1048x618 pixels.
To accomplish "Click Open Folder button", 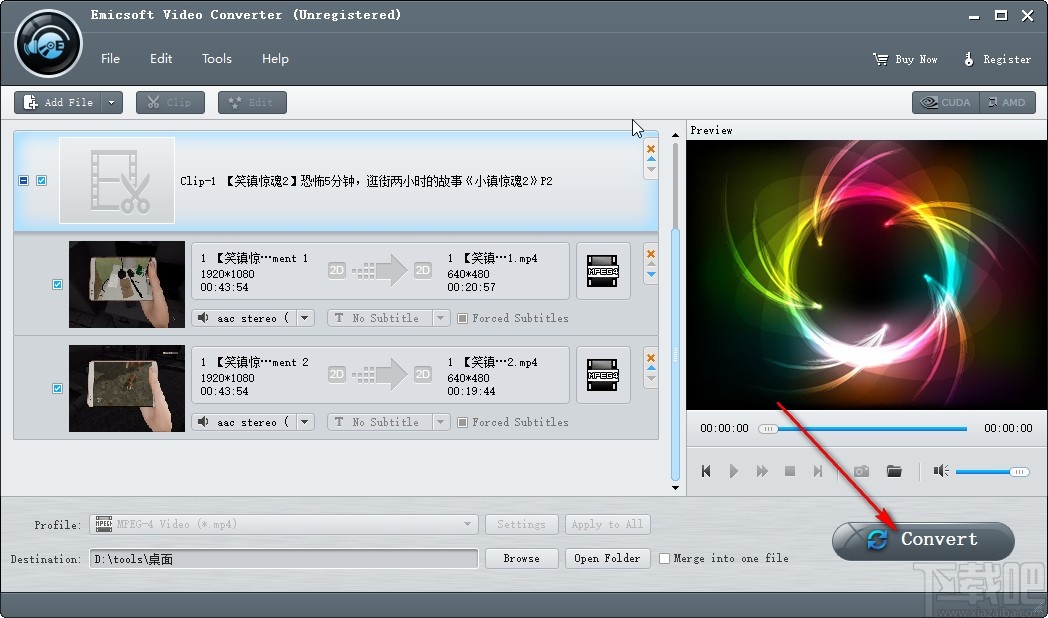I will (x=608, y=559).
